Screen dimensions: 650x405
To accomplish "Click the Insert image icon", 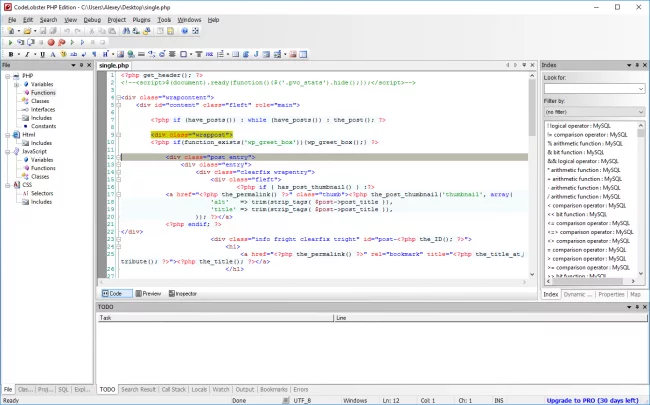I will pyautogui.click(x=120, y=54).
